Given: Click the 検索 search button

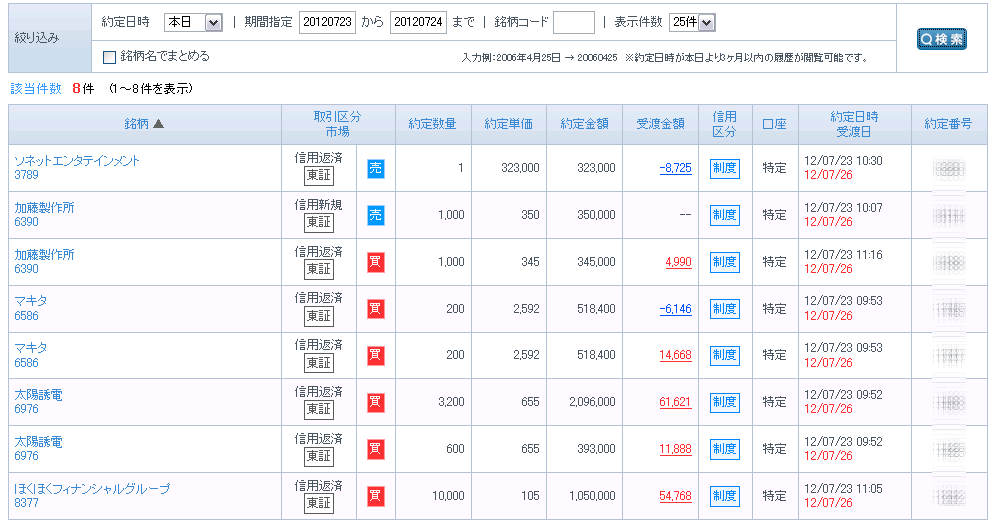Looking at the screenshot, I should click(x=941, y=39).
